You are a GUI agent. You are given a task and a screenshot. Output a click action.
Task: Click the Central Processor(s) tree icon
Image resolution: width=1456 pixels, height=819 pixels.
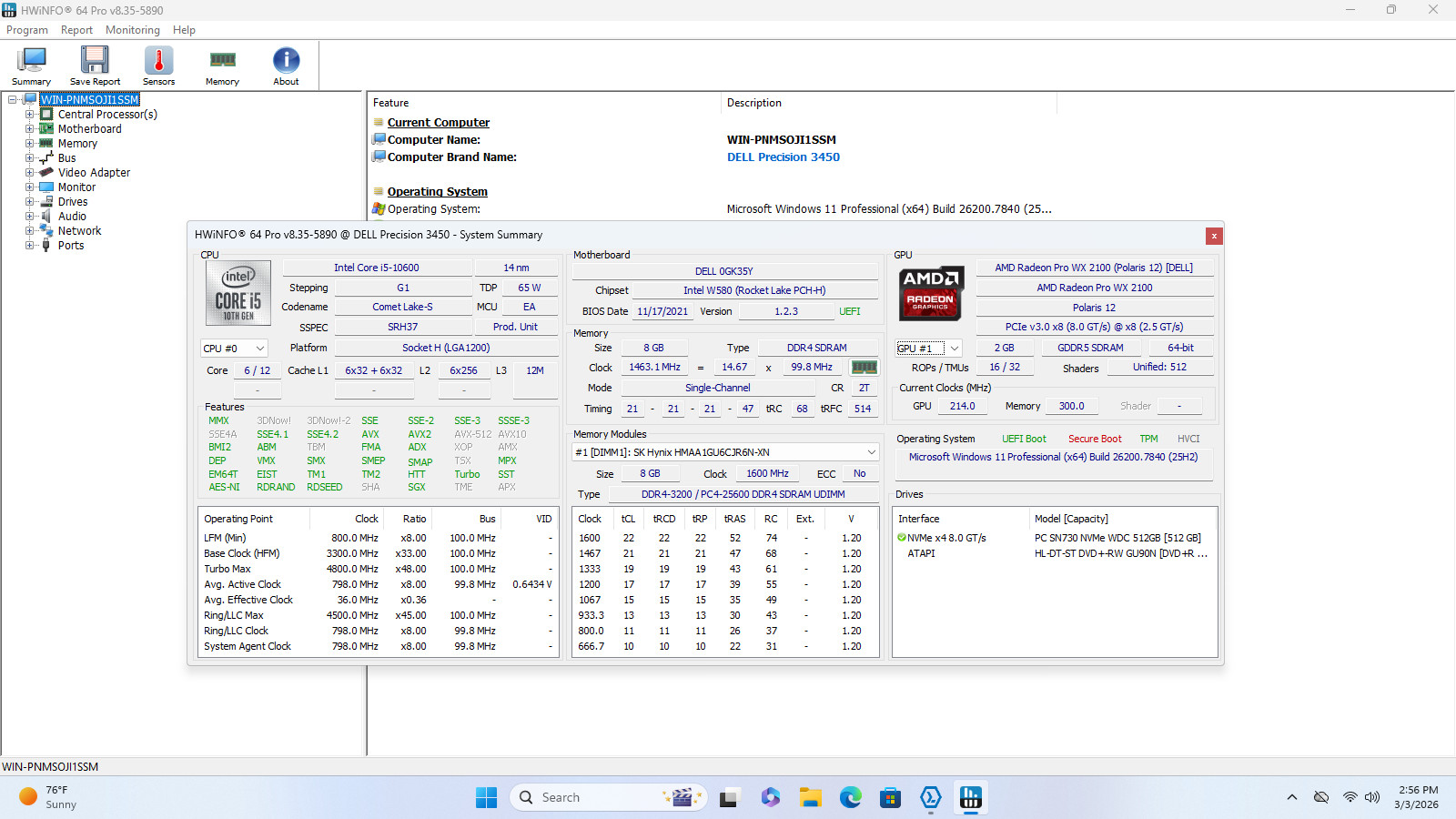pos(46,115)
